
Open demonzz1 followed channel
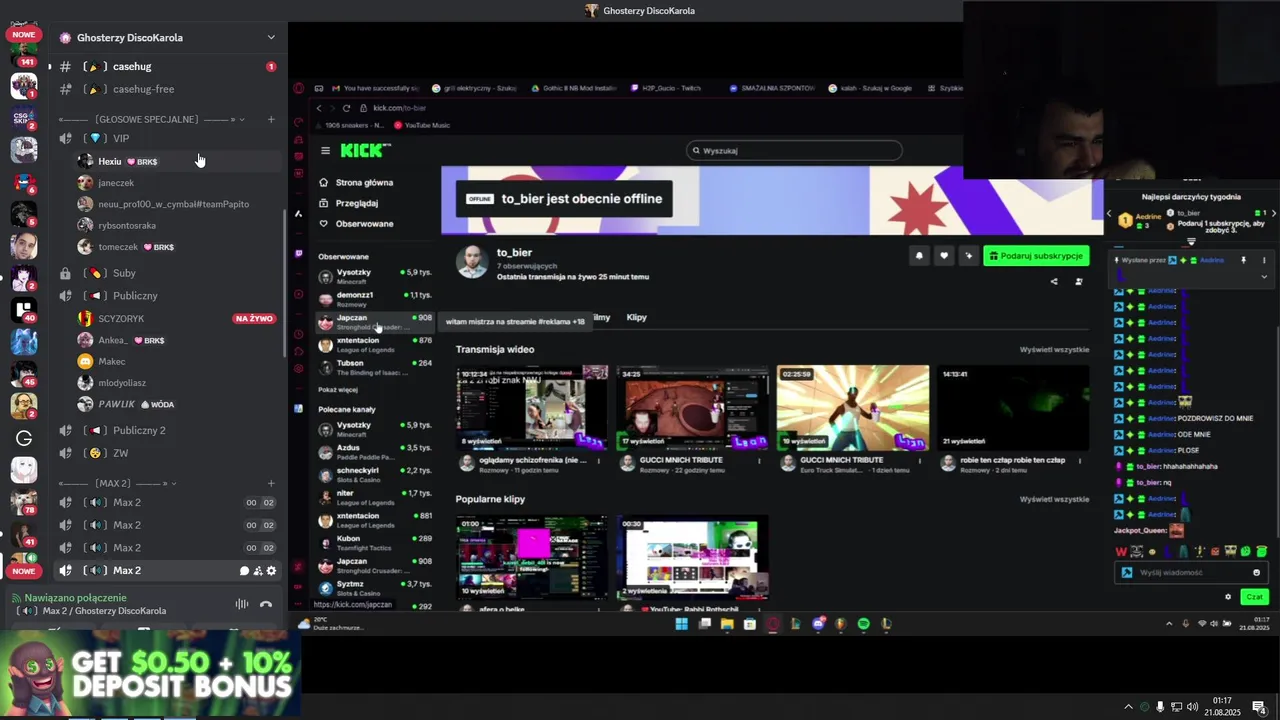(x=375, y=298)
